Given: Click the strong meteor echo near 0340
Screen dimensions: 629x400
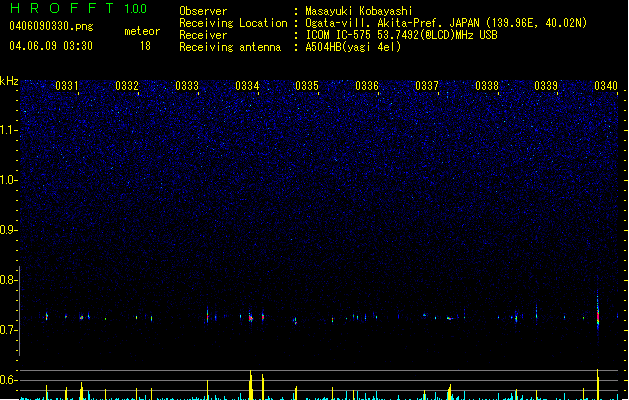Looking at the screenshot, I should 598,313.
